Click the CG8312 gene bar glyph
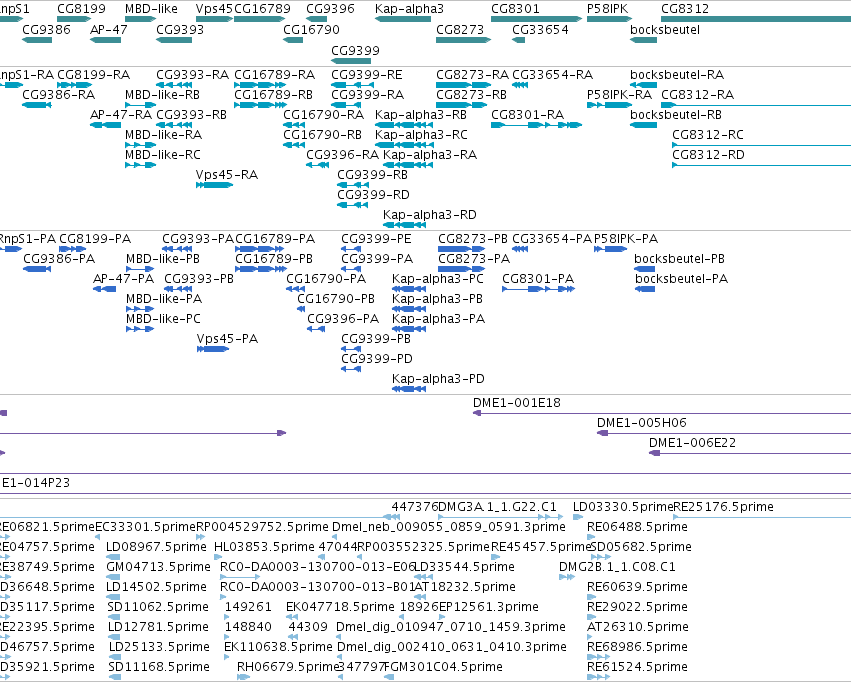Viewport: 851px width, 682px height. pyautogui.click(x=756, y=19)
